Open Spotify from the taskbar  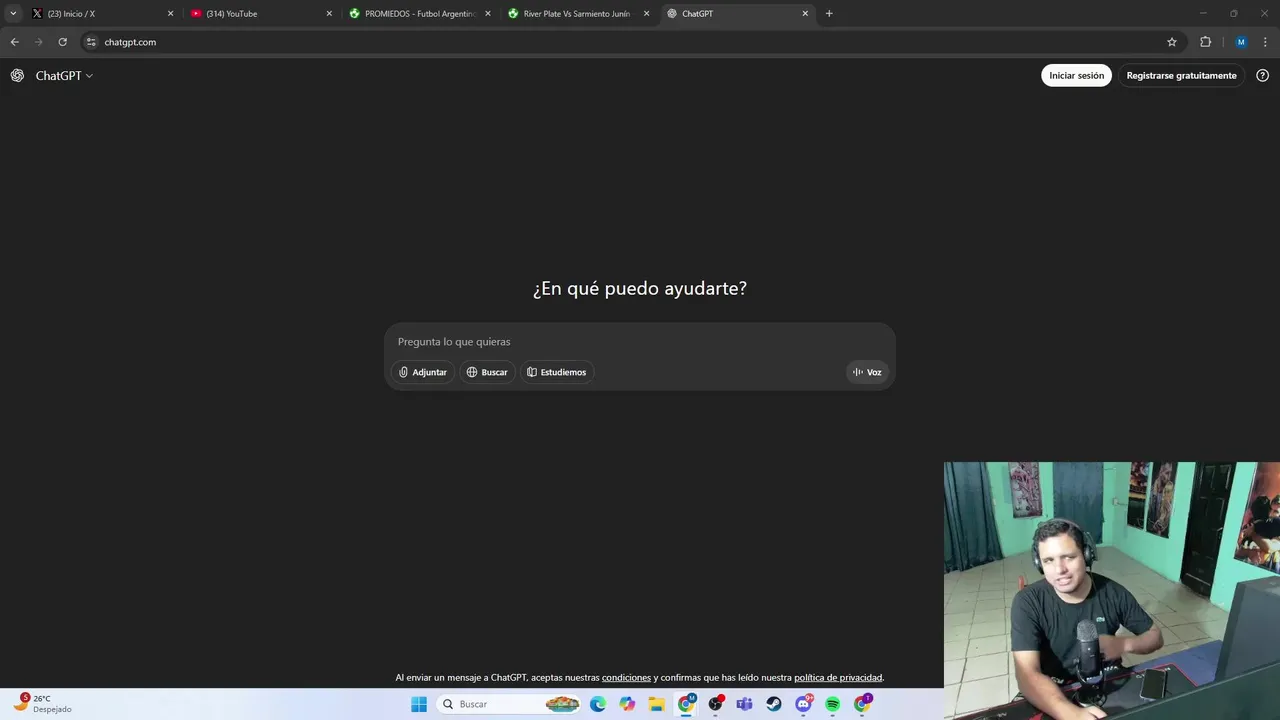pyautogui.click(x=832, y=704)
